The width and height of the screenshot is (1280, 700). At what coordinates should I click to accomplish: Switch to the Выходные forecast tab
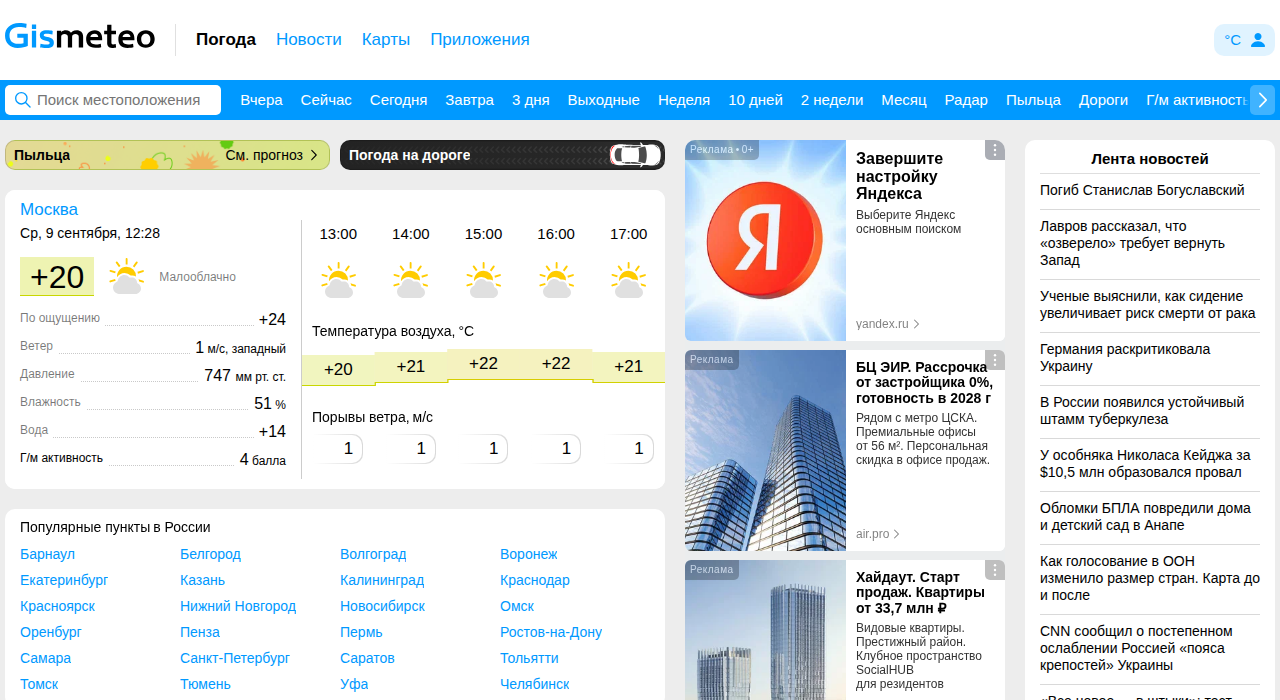[x=604, y=100]
